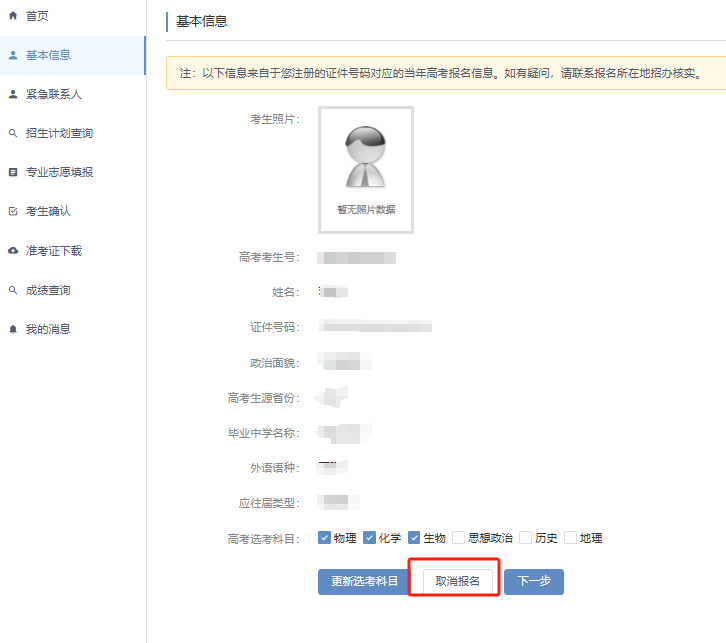Open 紧急联系人 menu item
Viewport: 726px width, 643px height.
pyautogui.click(x=54, y=94)
